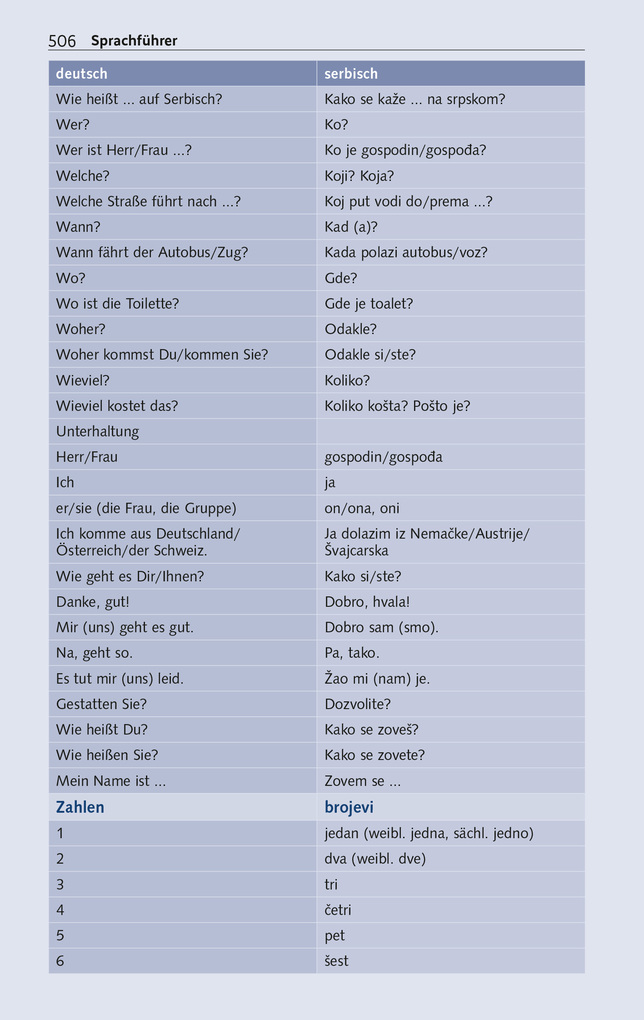Viewport: 644px width, 1020px height.
Task: Click the page number 506
Action: click(62, 41)
